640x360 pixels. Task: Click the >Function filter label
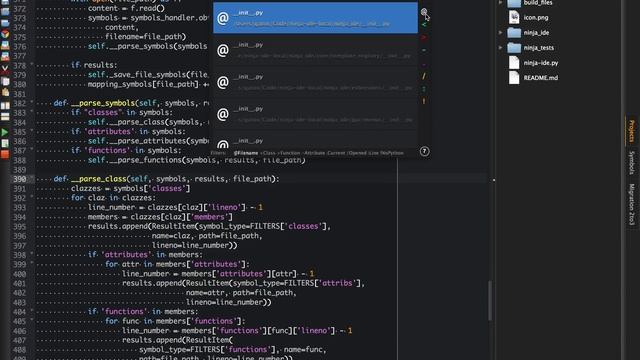[x=290, y=153]
